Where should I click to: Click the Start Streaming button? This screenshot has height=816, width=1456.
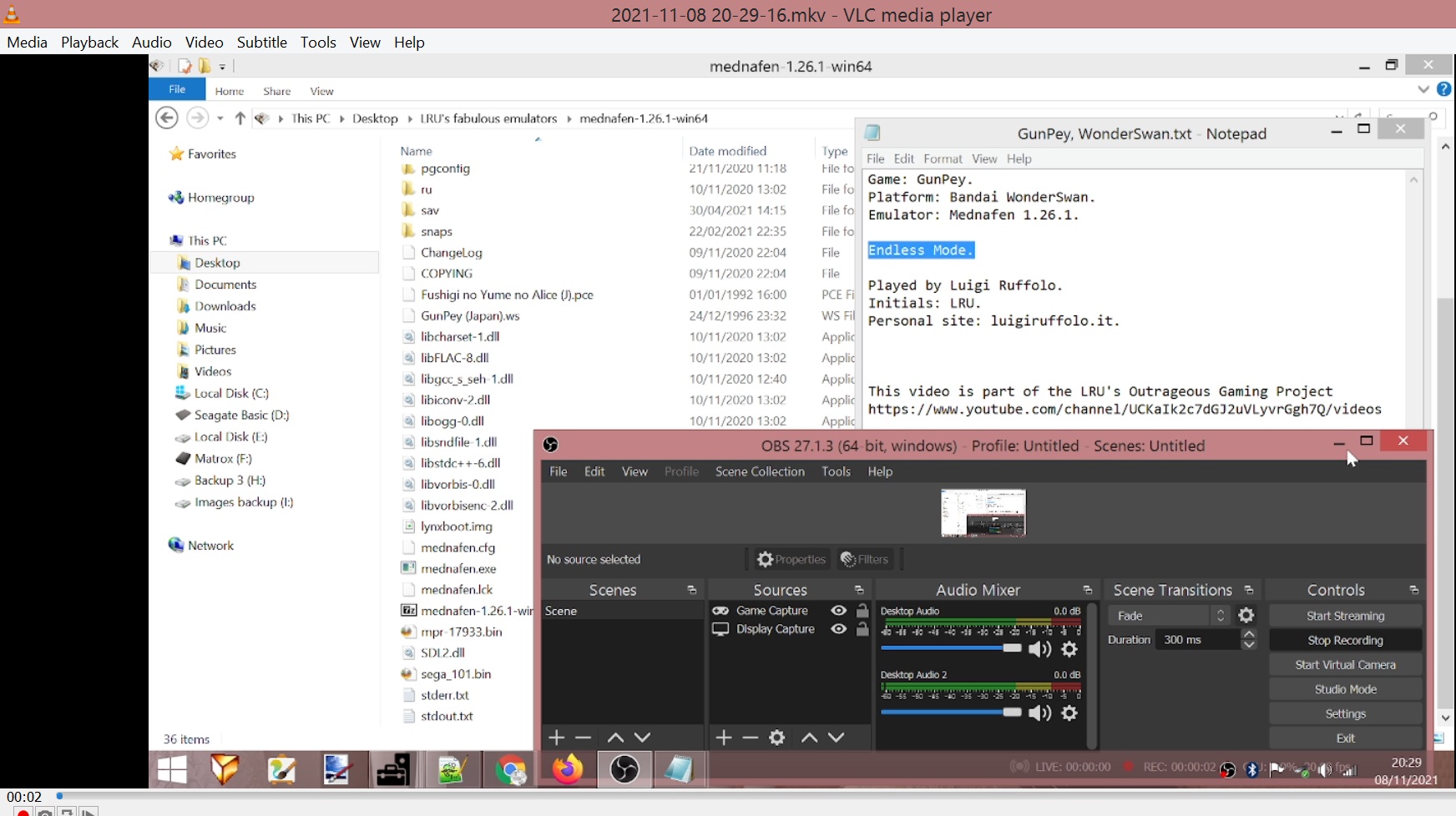coord(1345,616)
